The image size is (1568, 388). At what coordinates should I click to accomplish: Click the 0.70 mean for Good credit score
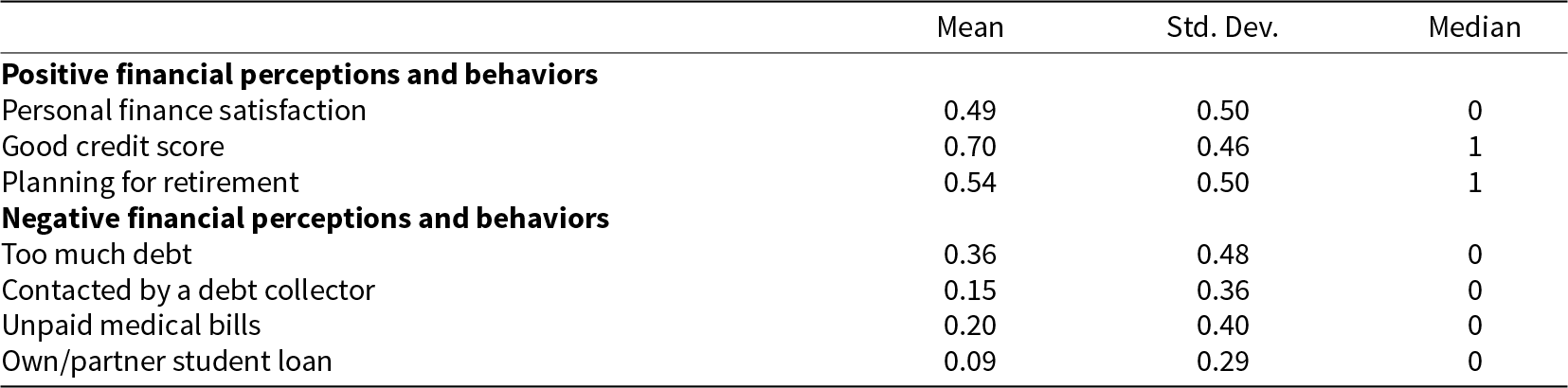[x=970, y=147]
